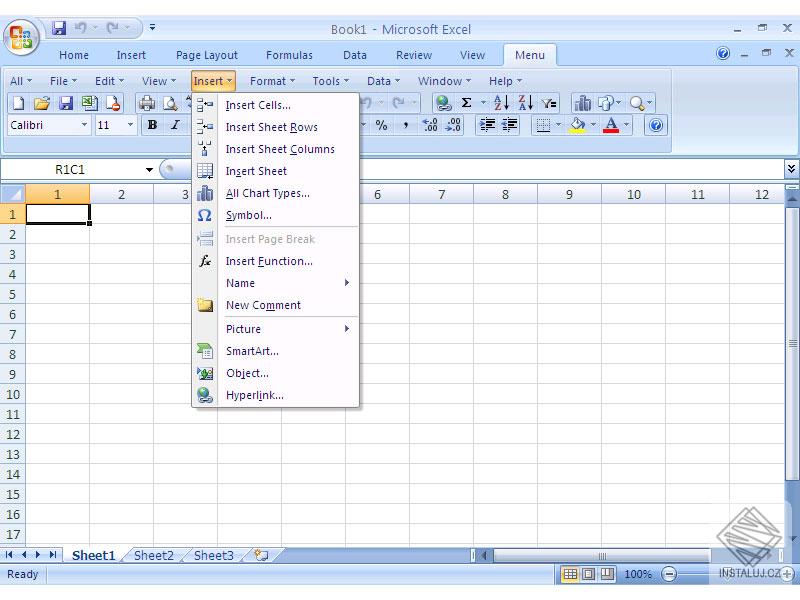This screenshot has height=600, width=800.
Task: Click the AutoSum sigma icon
Action: point(466,103)
